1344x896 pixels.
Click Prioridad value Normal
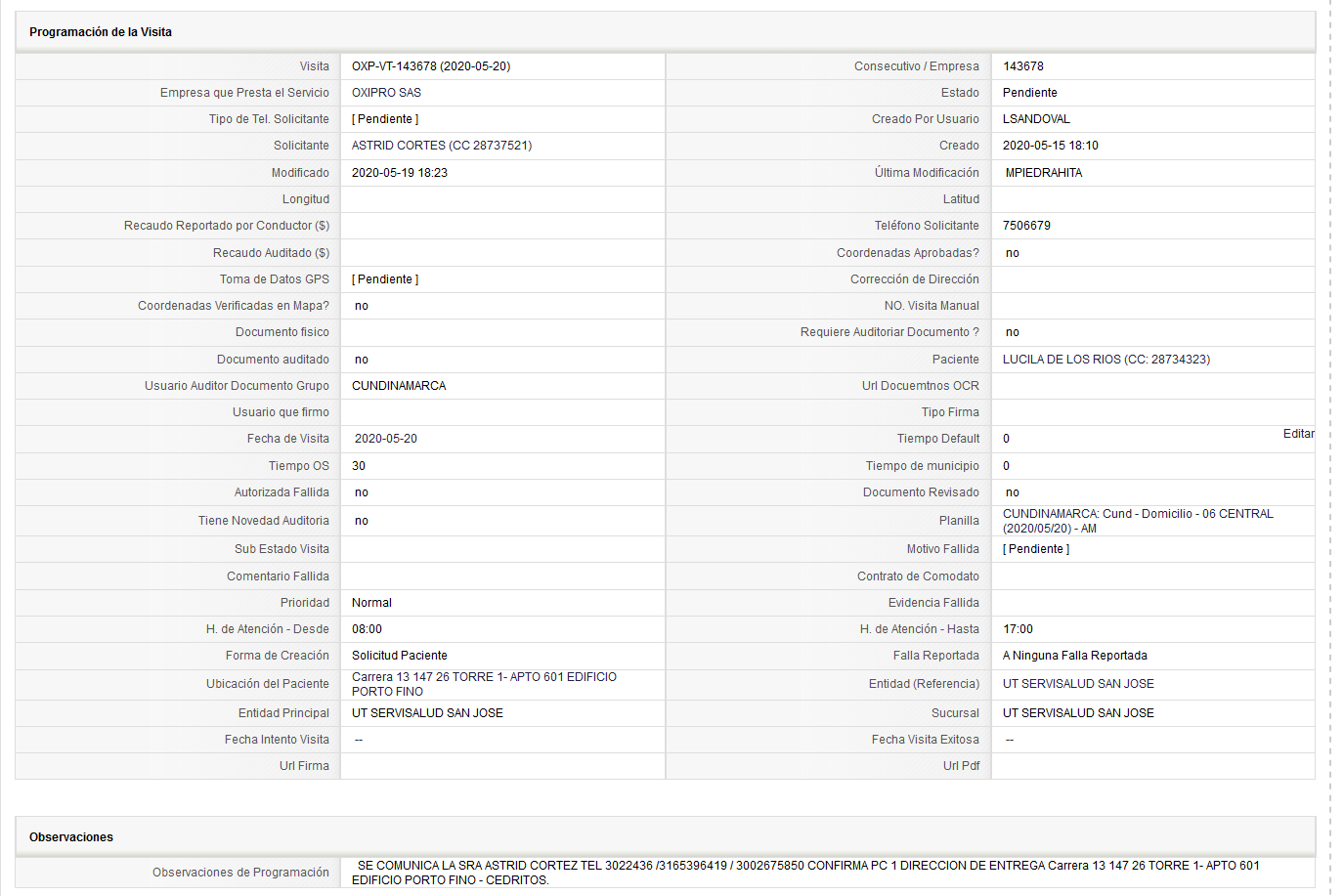point(371,603)
